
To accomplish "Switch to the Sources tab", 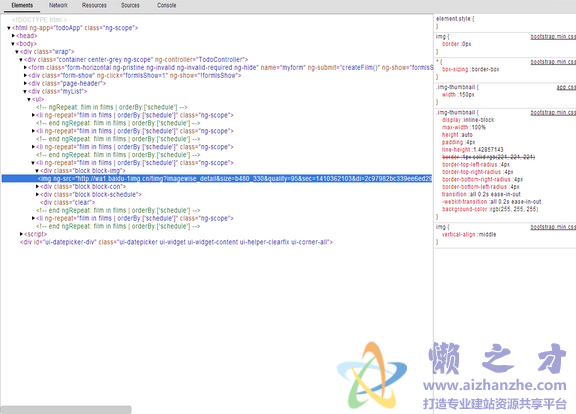I will click(x=130, y=5).
